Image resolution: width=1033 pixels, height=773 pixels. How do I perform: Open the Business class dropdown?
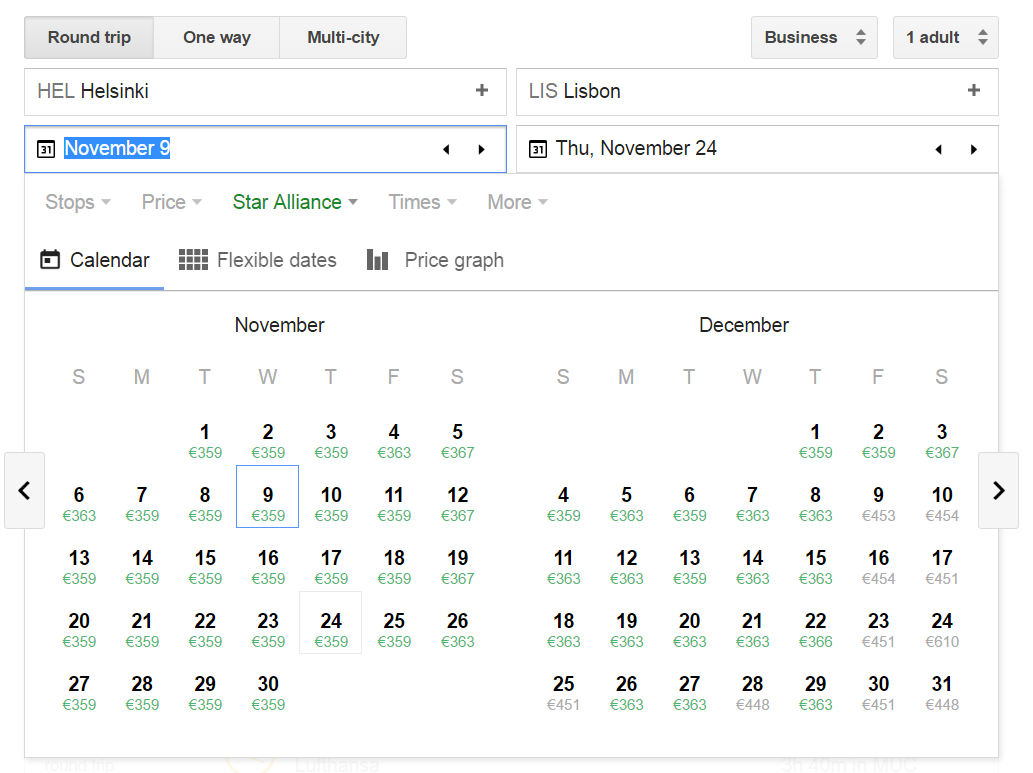tap(814, 38)
